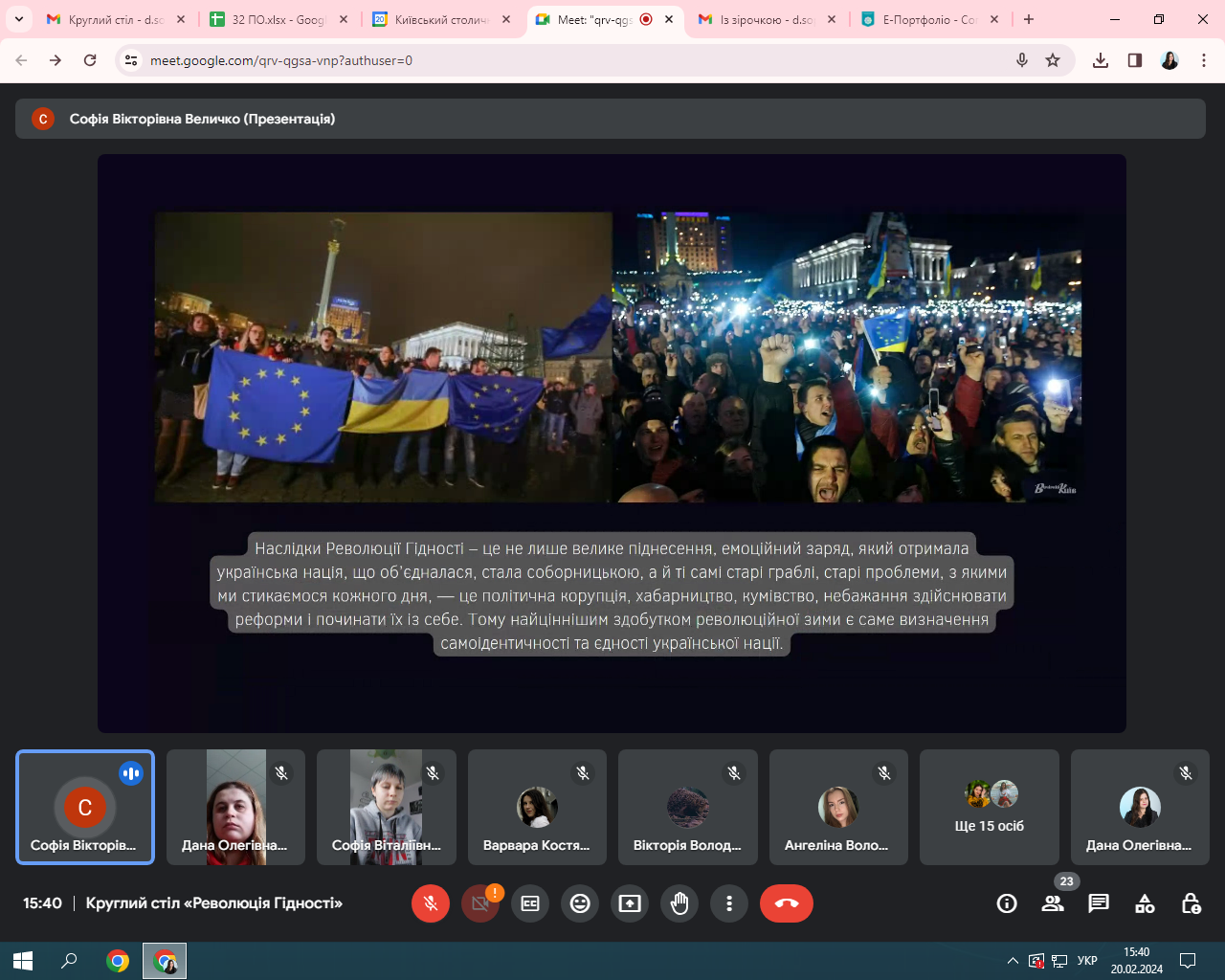The width and height of the screenshot is (1225, 980).
Task: Select Софія Віталіївн... participant video tile
Action: point(387,807)
